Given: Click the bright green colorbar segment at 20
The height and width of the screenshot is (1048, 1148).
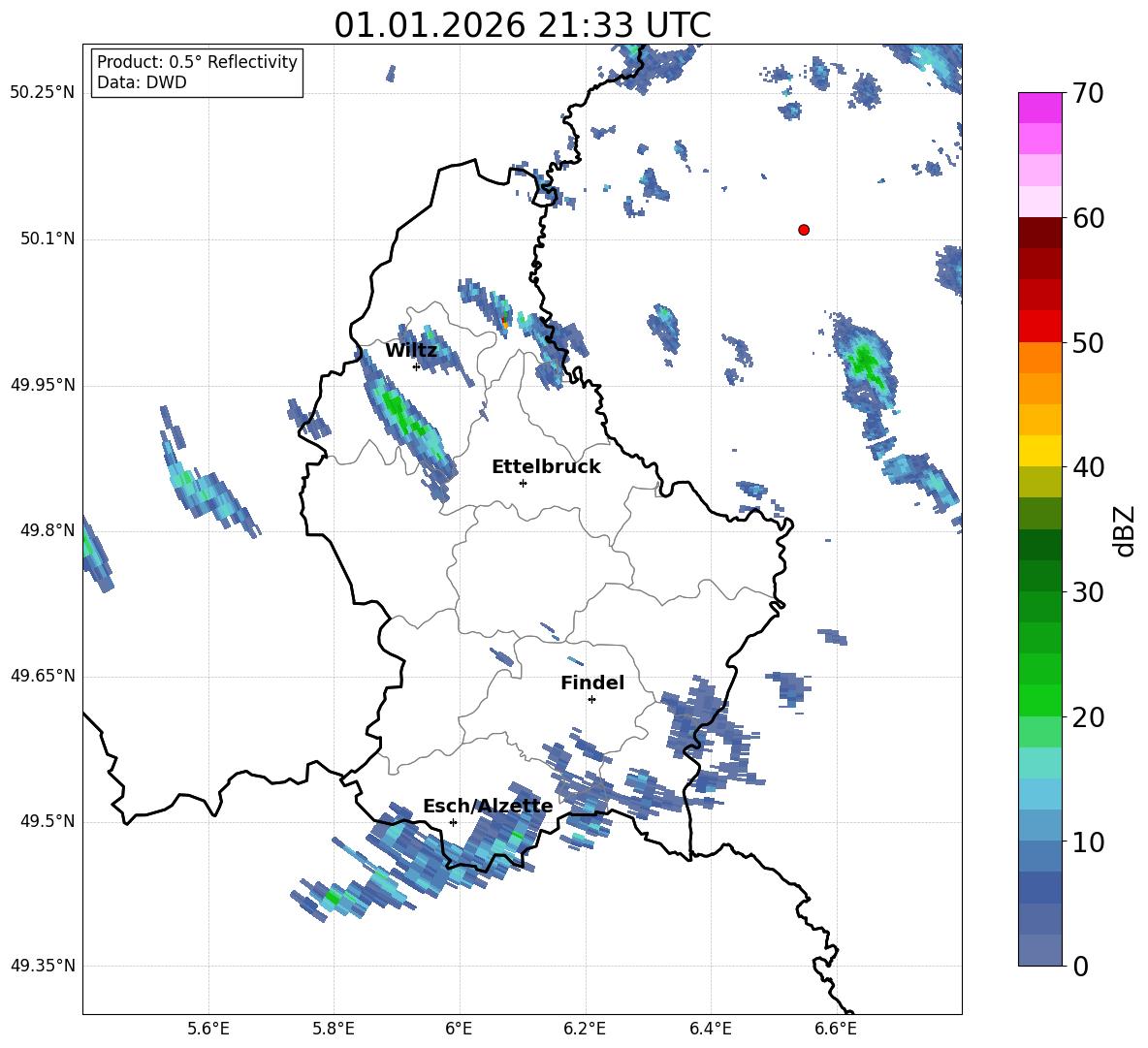Looking at the screenshot, I should pyautogui.click(x=1039, y=700).
